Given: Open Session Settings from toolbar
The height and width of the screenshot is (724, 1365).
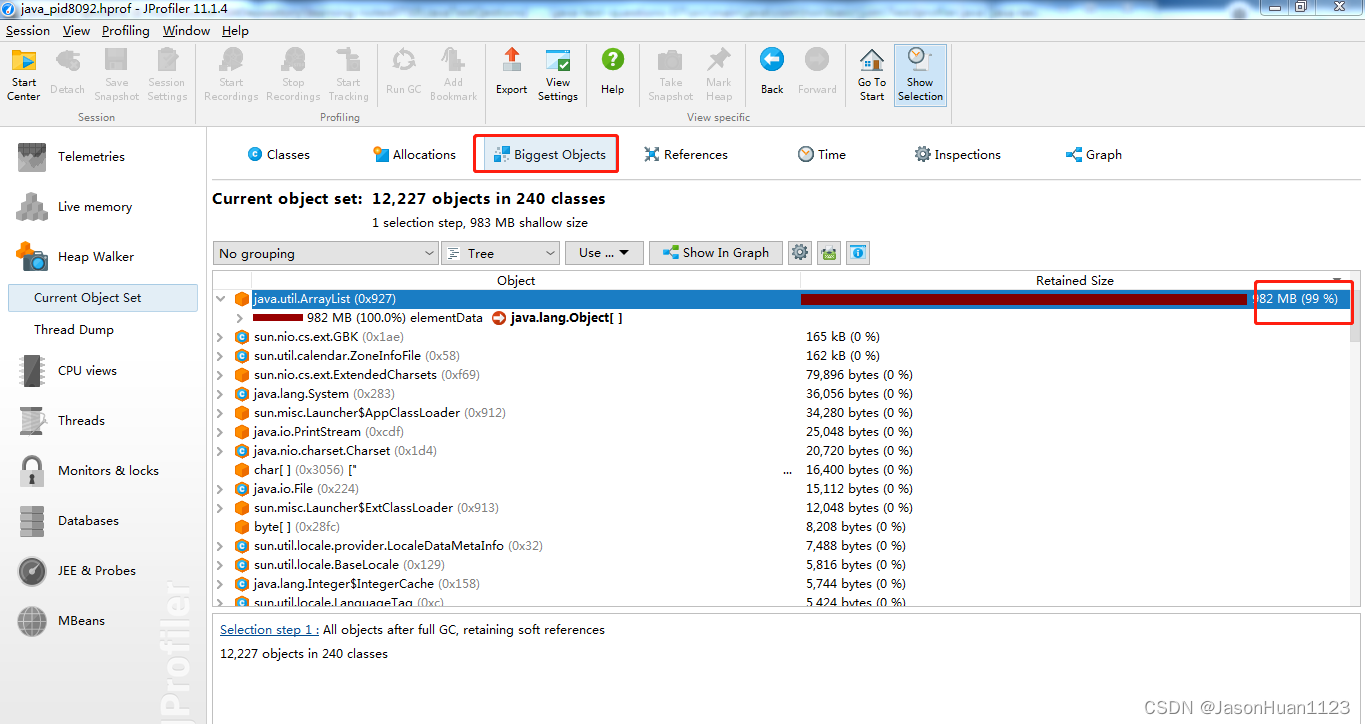Looking at the screenshot, I should pyautogui.click(x=167, y=75).
